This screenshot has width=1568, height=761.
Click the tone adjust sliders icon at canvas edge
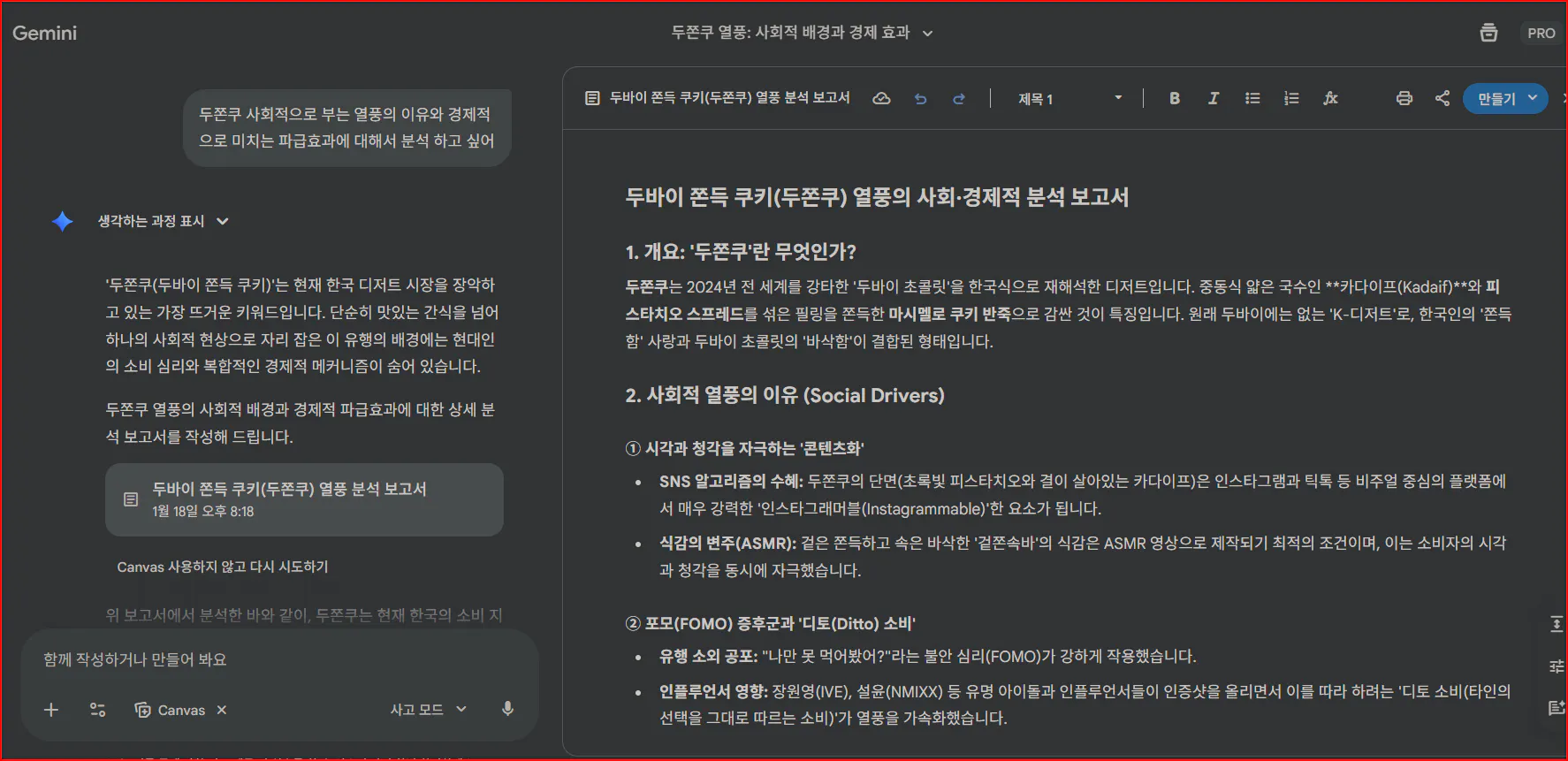click(1557, 666)
